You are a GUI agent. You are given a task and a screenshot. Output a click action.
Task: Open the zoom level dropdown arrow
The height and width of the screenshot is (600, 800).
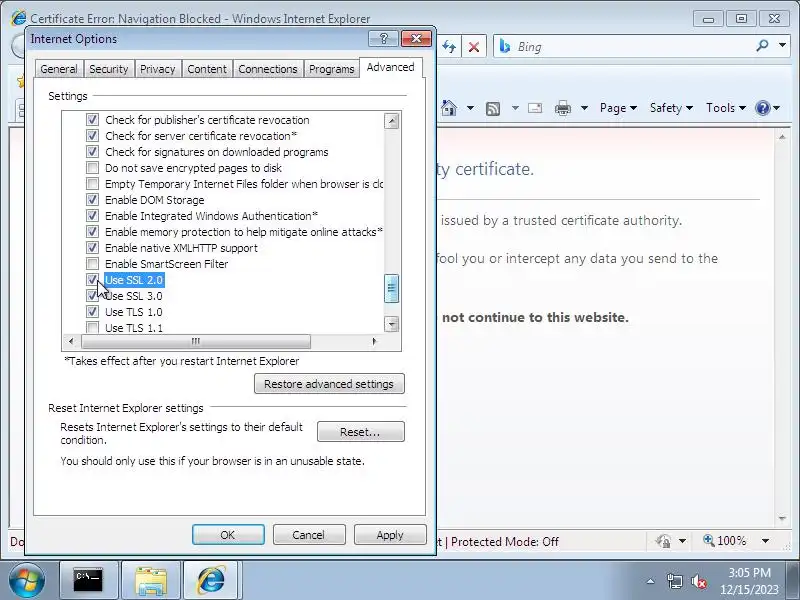765,541
